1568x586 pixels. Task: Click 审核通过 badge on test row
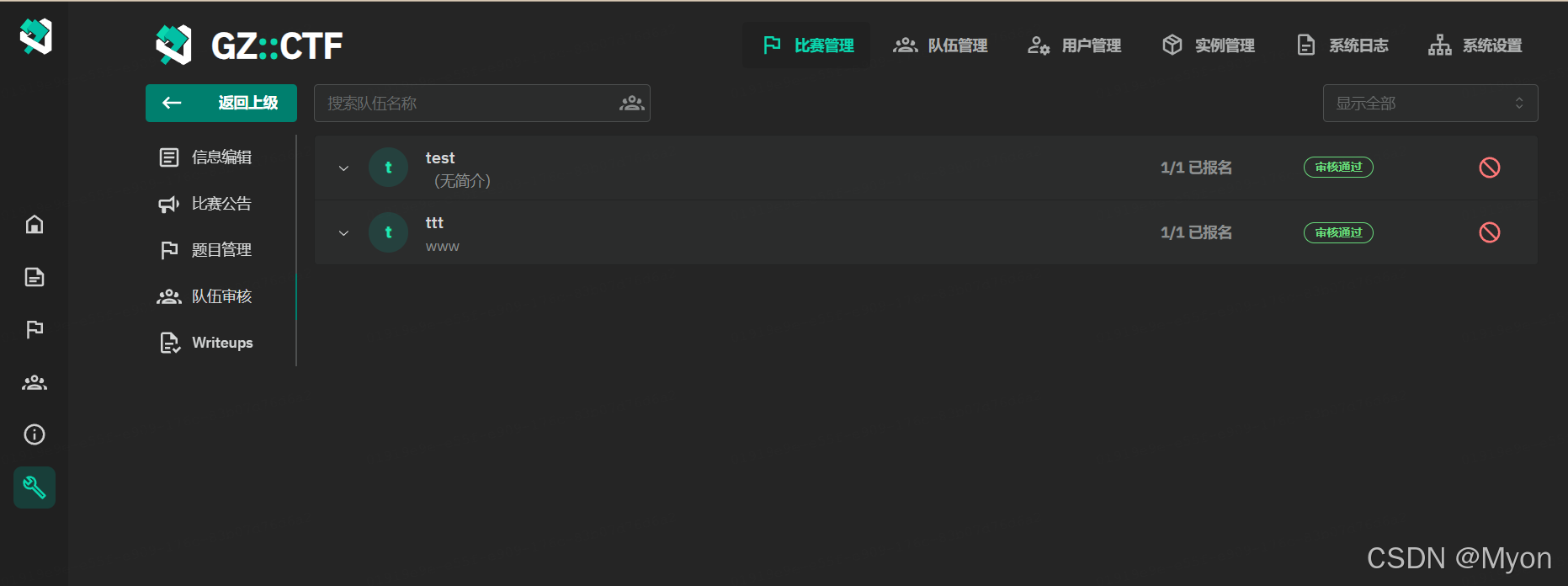tap(1338, 168)
